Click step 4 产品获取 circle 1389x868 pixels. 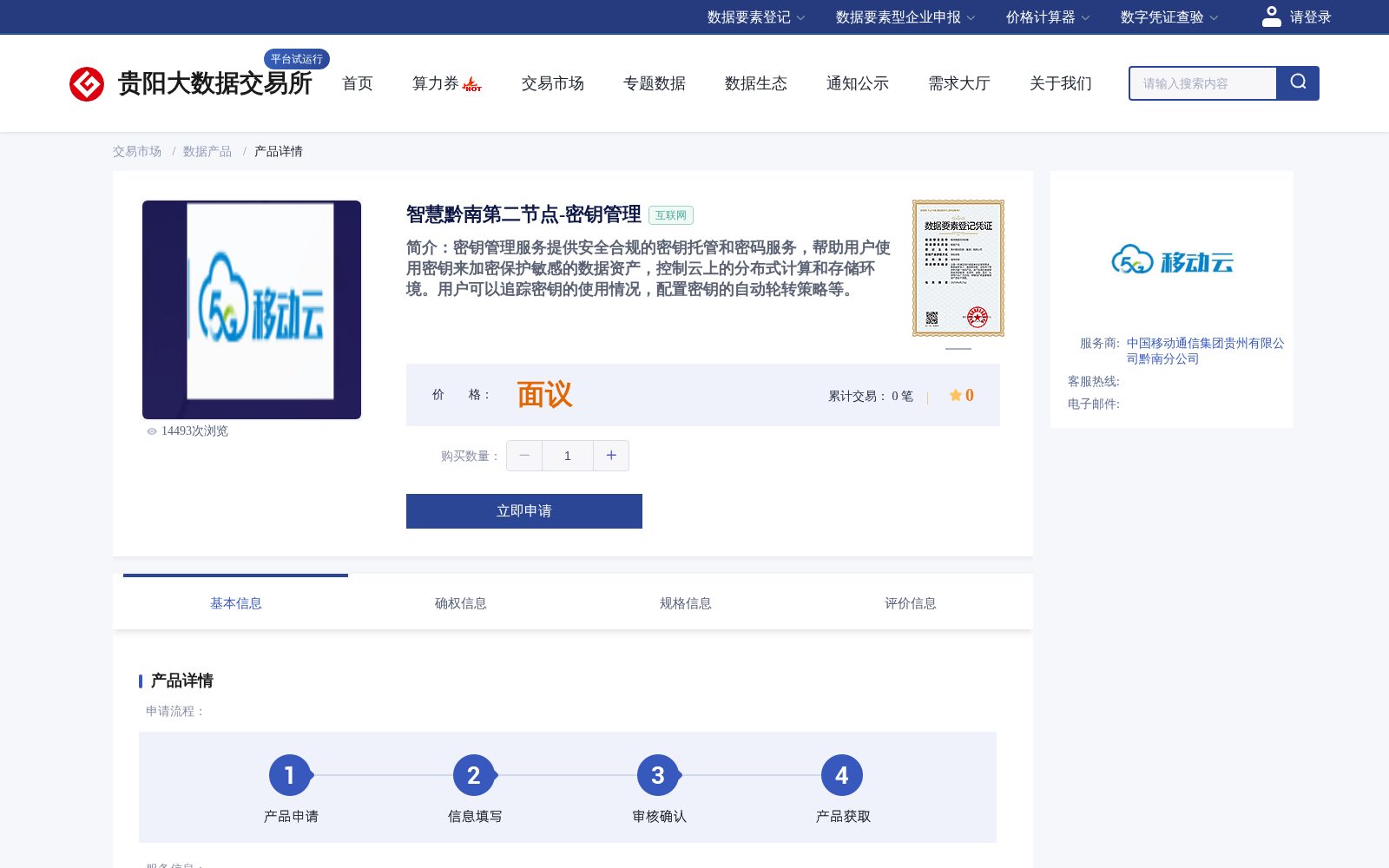coord(842,775)
